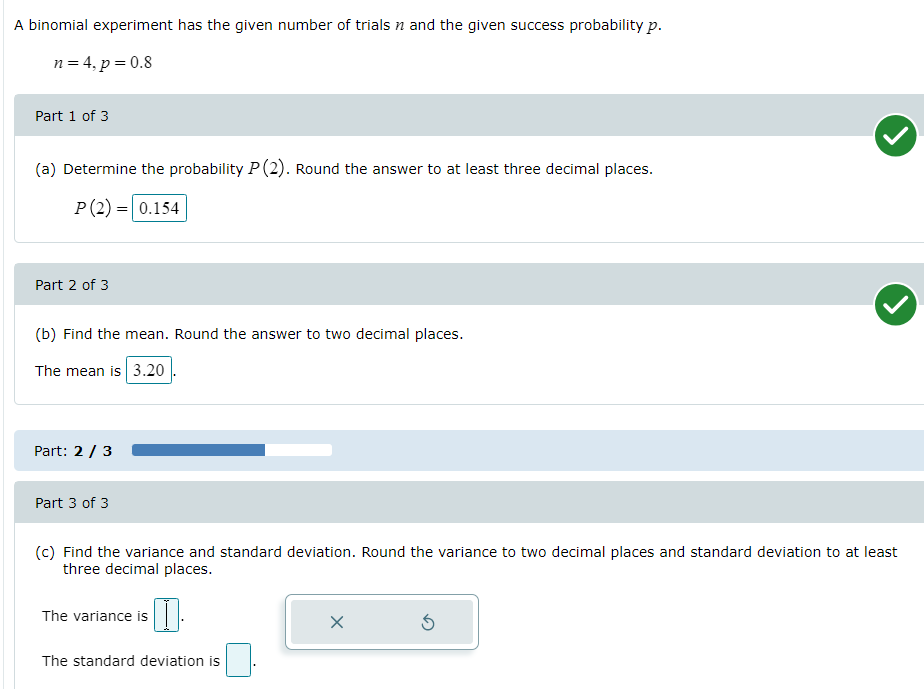Click the X clear-answer icon
924x689 pixels.
(336, 622)
